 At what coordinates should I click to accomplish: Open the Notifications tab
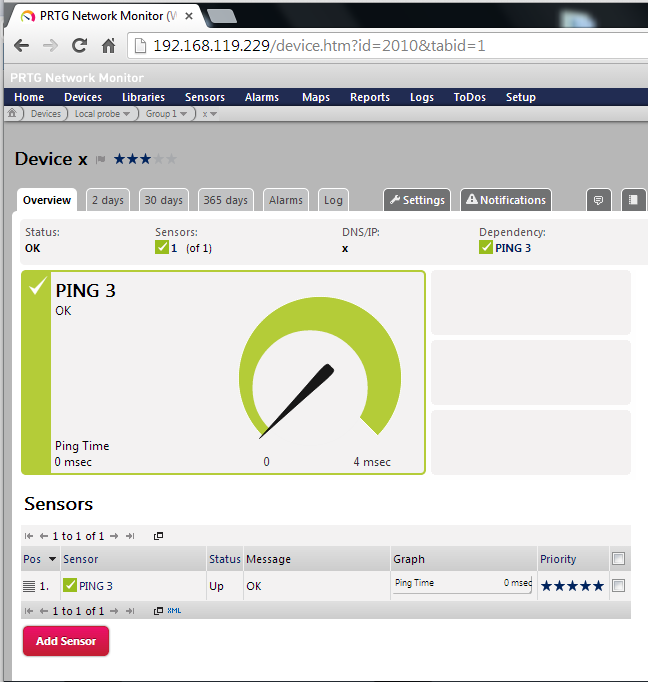click(x=506, y=200)
